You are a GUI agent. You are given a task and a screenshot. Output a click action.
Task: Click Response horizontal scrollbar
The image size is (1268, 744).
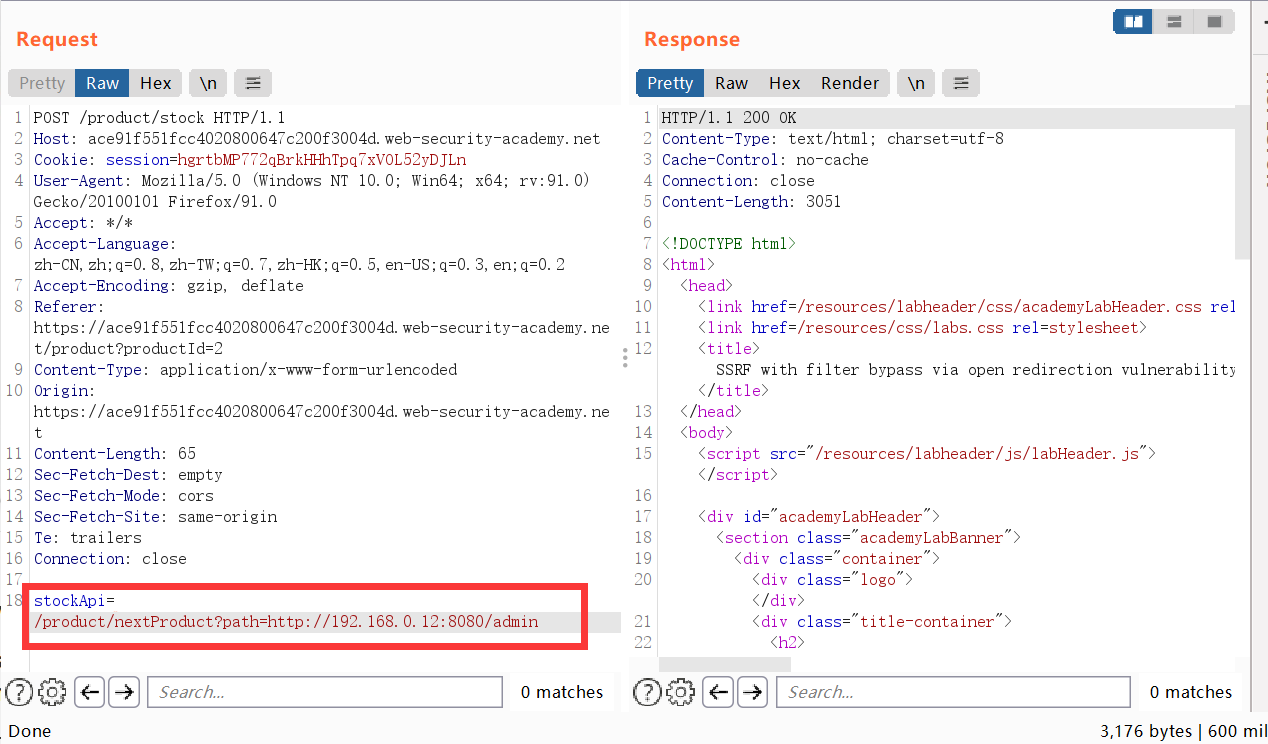(x=725, y=664)
